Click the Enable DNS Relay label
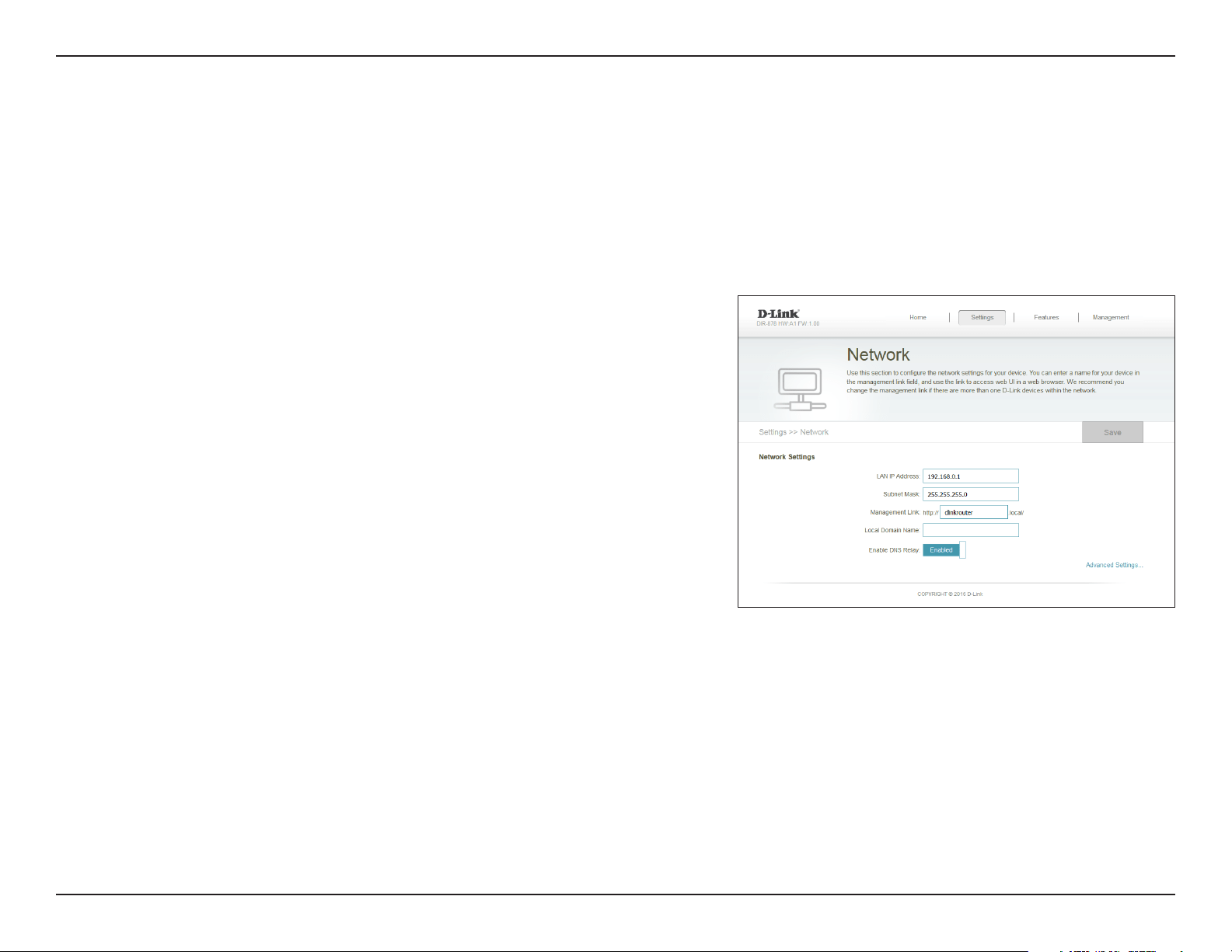The height and width of the screenshot is (952, 1232). click(894, 550)
